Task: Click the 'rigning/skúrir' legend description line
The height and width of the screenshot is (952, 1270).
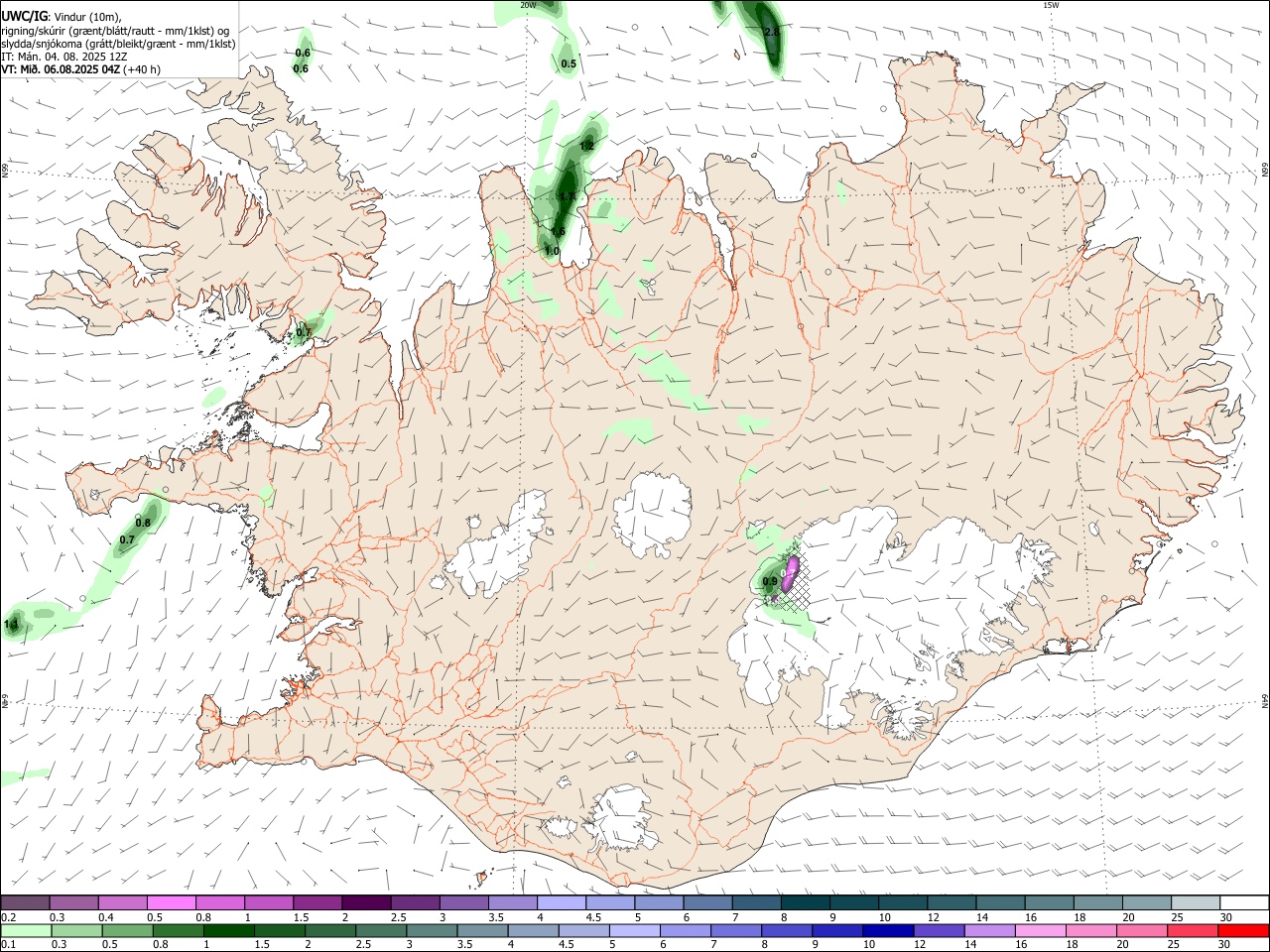Action: tap(115, 30)
